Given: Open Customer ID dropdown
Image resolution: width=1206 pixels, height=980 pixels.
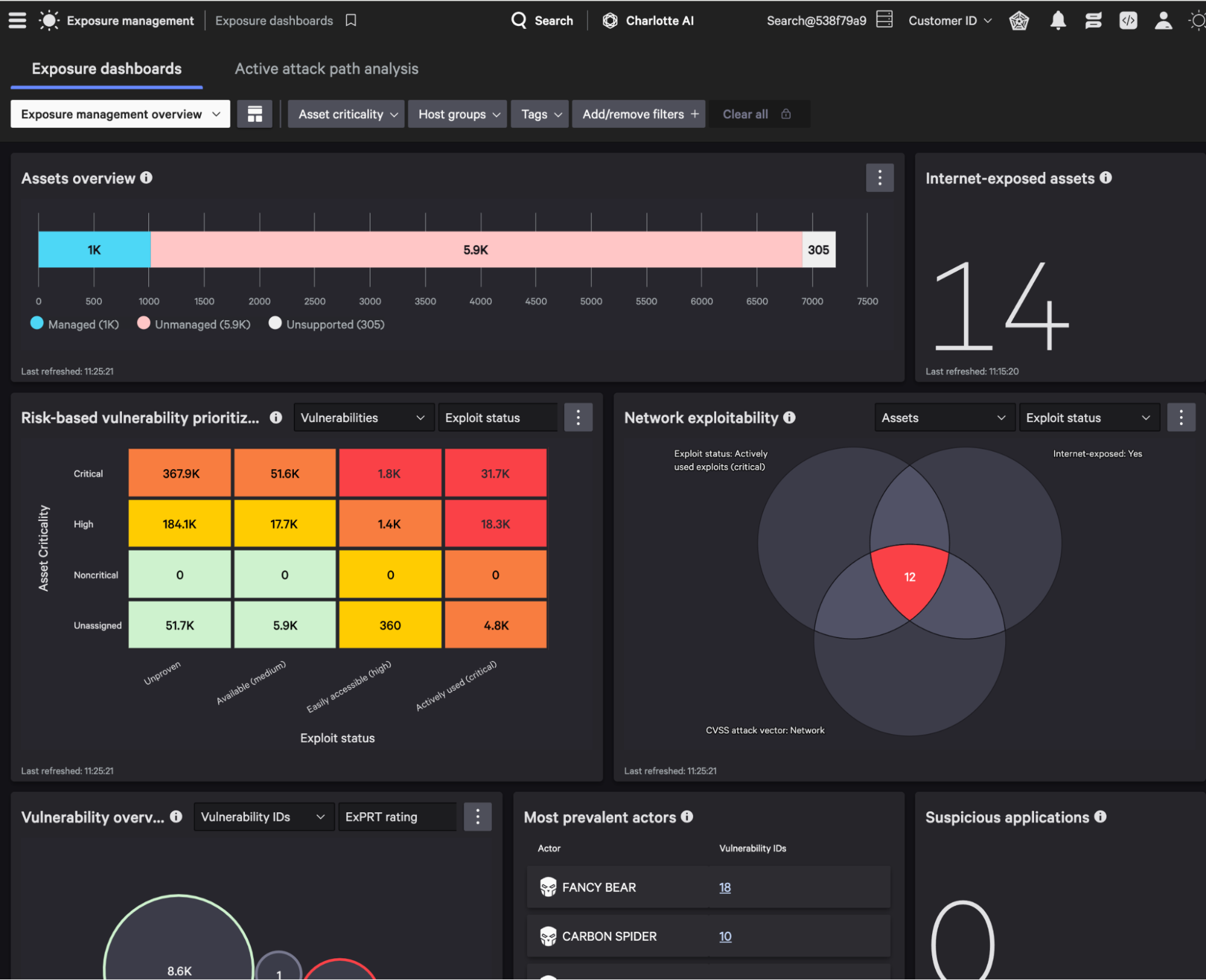Looking at the screenshot, I should tap(950, 21).
